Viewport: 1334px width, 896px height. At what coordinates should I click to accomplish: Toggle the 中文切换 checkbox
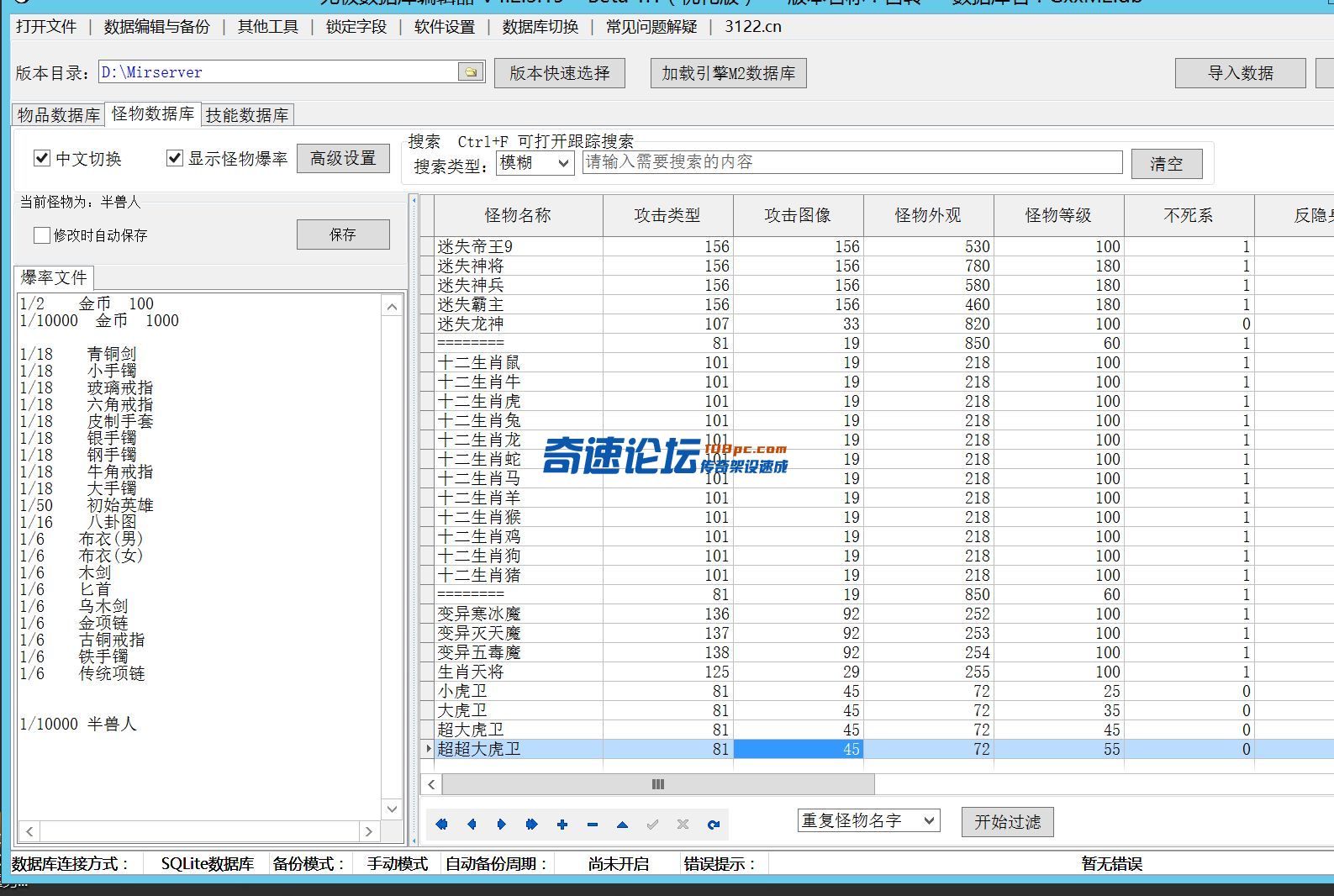41,158
